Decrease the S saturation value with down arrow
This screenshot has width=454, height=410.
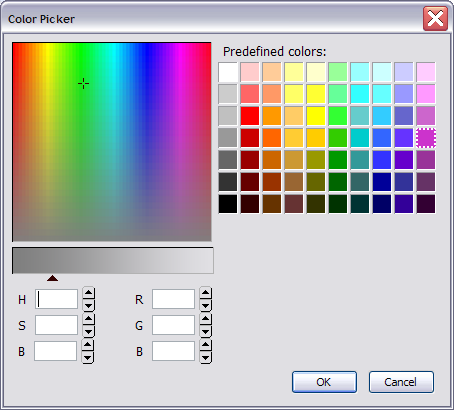(88, 331)
